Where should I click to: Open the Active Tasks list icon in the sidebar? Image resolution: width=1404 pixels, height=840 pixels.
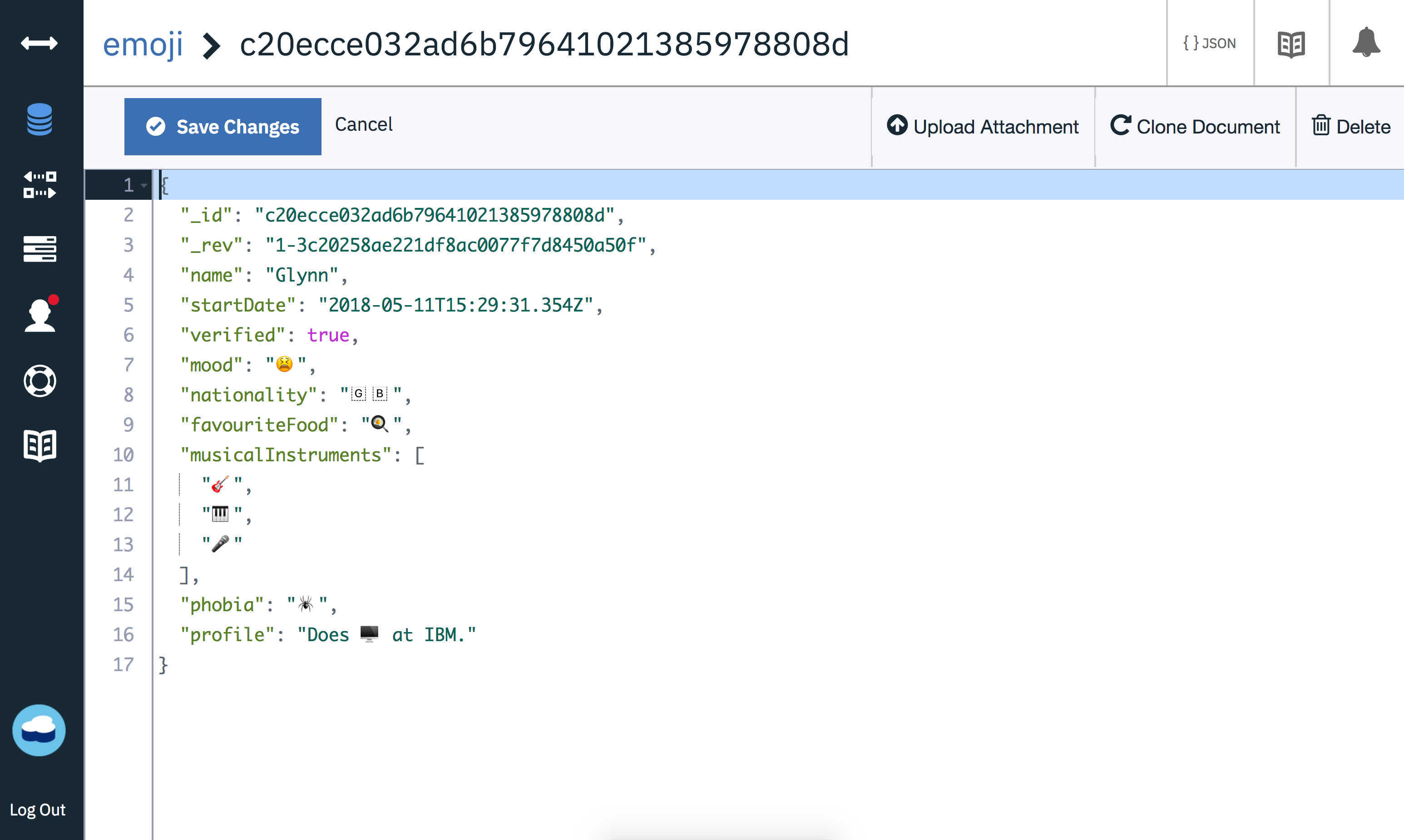coord(40,249)
